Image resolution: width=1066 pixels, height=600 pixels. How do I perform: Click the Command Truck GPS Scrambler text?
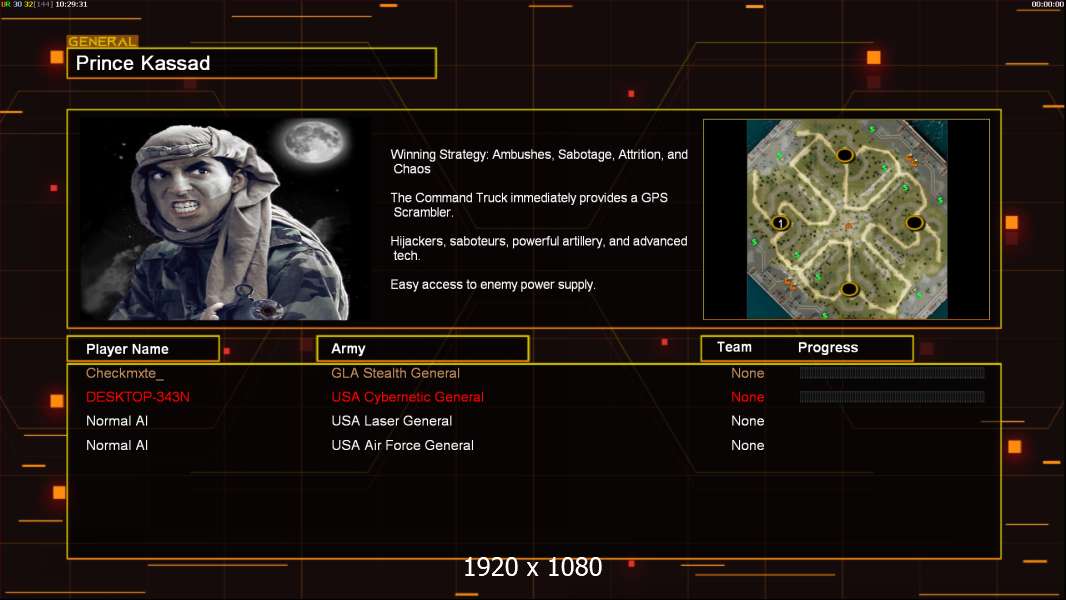pos(529,205)
